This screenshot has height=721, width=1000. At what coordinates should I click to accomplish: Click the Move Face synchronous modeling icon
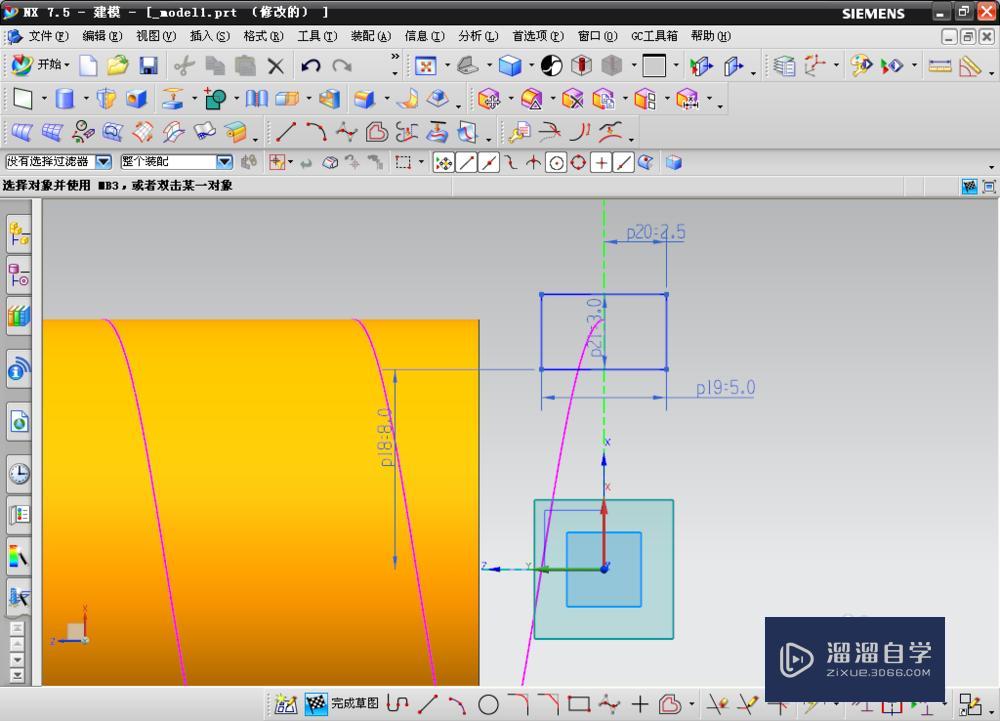click(x=489, y=99)
